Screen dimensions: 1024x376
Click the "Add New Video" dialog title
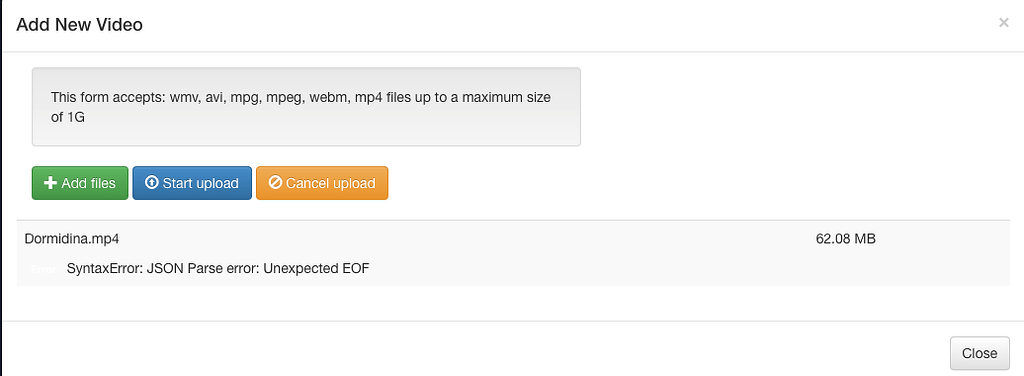point(80,25)
